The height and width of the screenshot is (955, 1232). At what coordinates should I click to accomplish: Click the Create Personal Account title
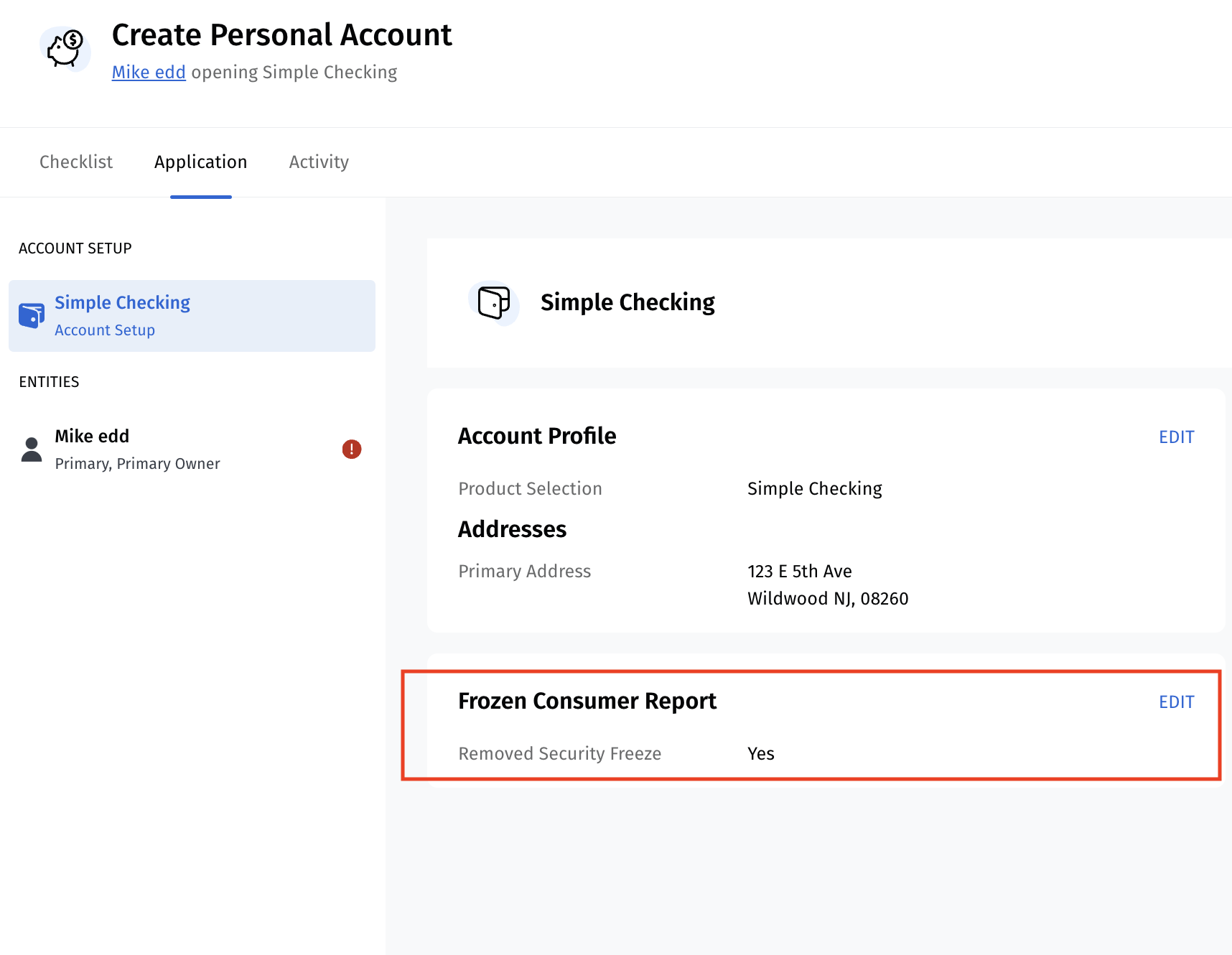click(281, 35)
